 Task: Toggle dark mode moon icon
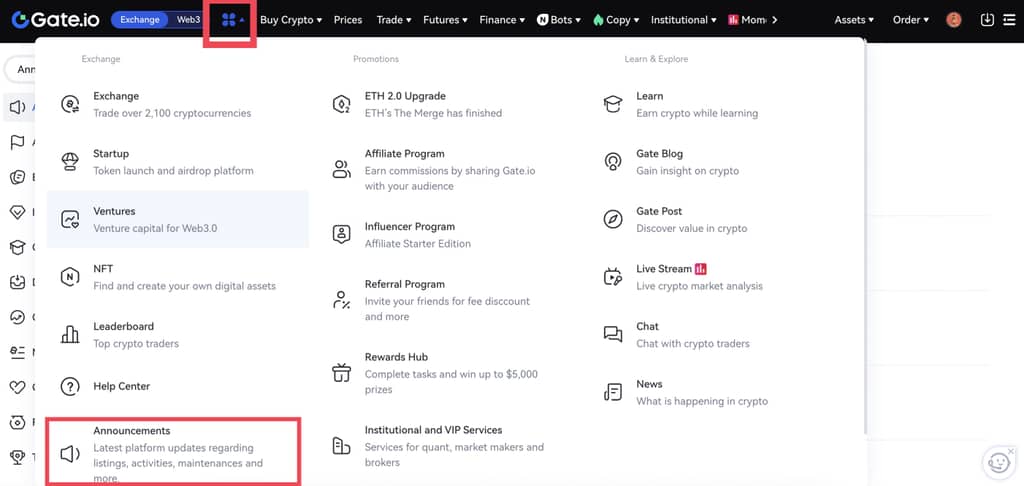point(1011,19)
